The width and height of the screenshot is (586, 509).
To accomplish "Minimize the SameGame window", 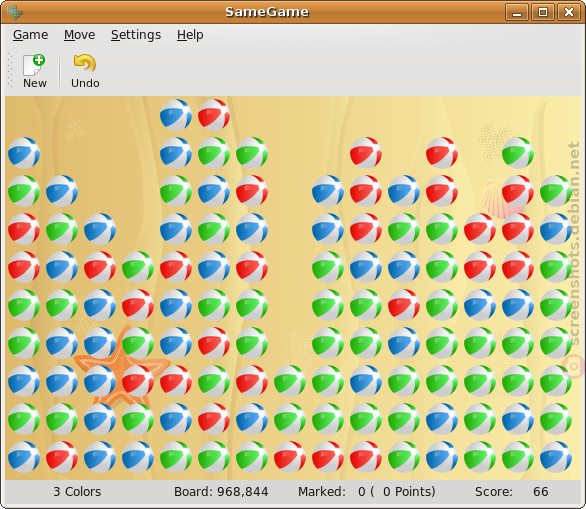I will (x=517, y=12).
